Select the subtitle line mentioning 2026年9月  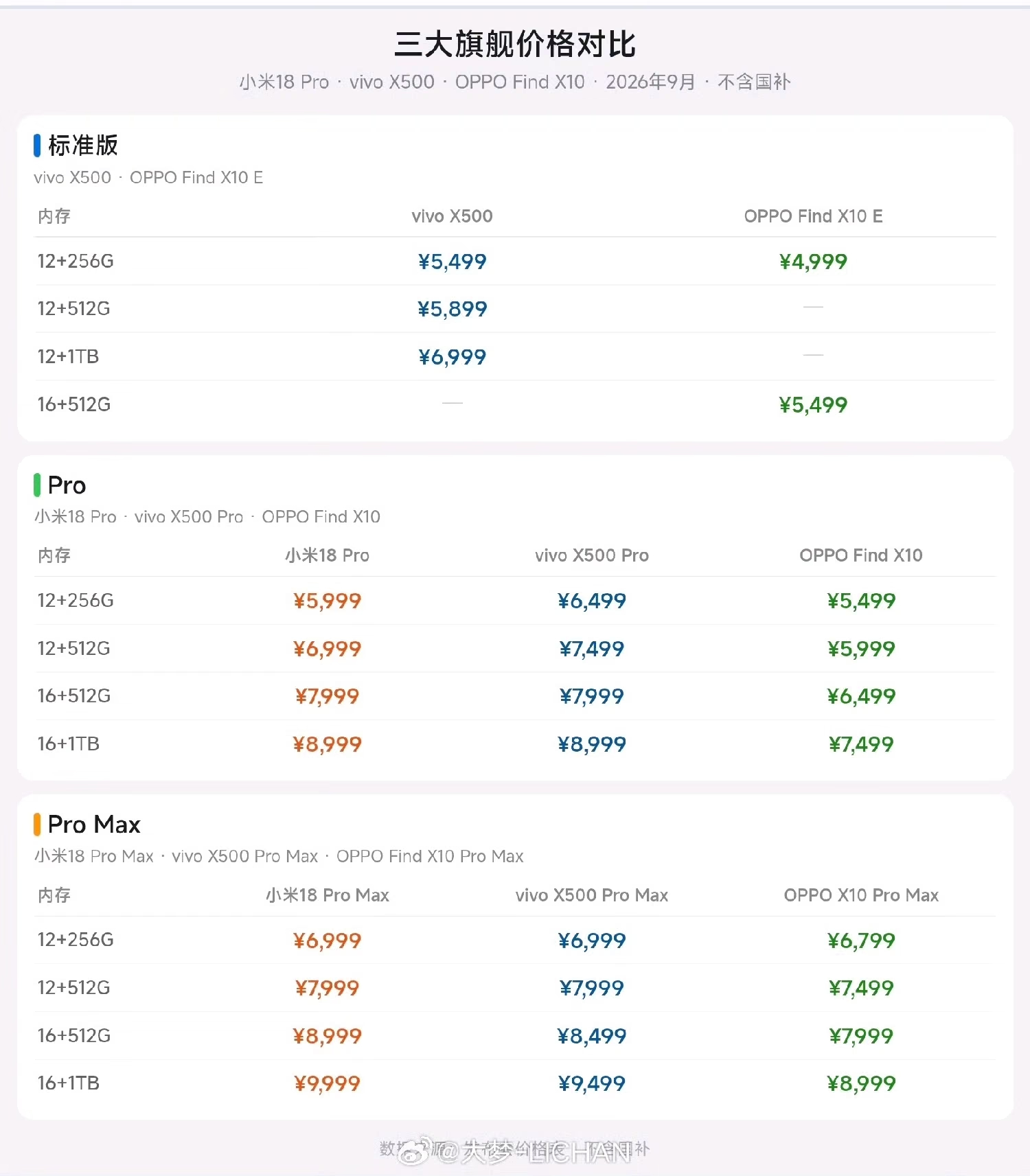click(515, 82)
